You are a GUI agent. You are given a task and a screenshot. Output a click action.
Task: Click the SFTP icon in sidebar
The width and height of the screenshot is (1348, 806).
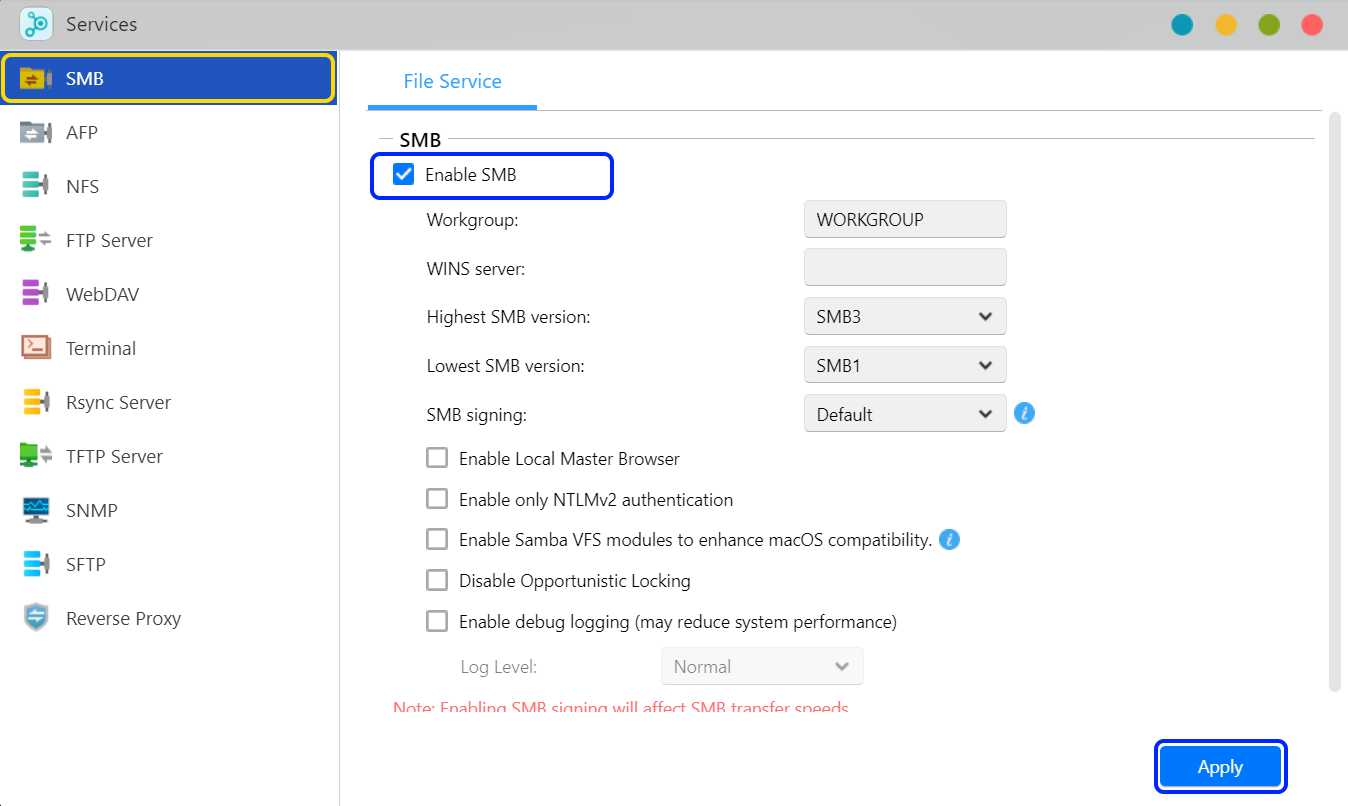36,564
